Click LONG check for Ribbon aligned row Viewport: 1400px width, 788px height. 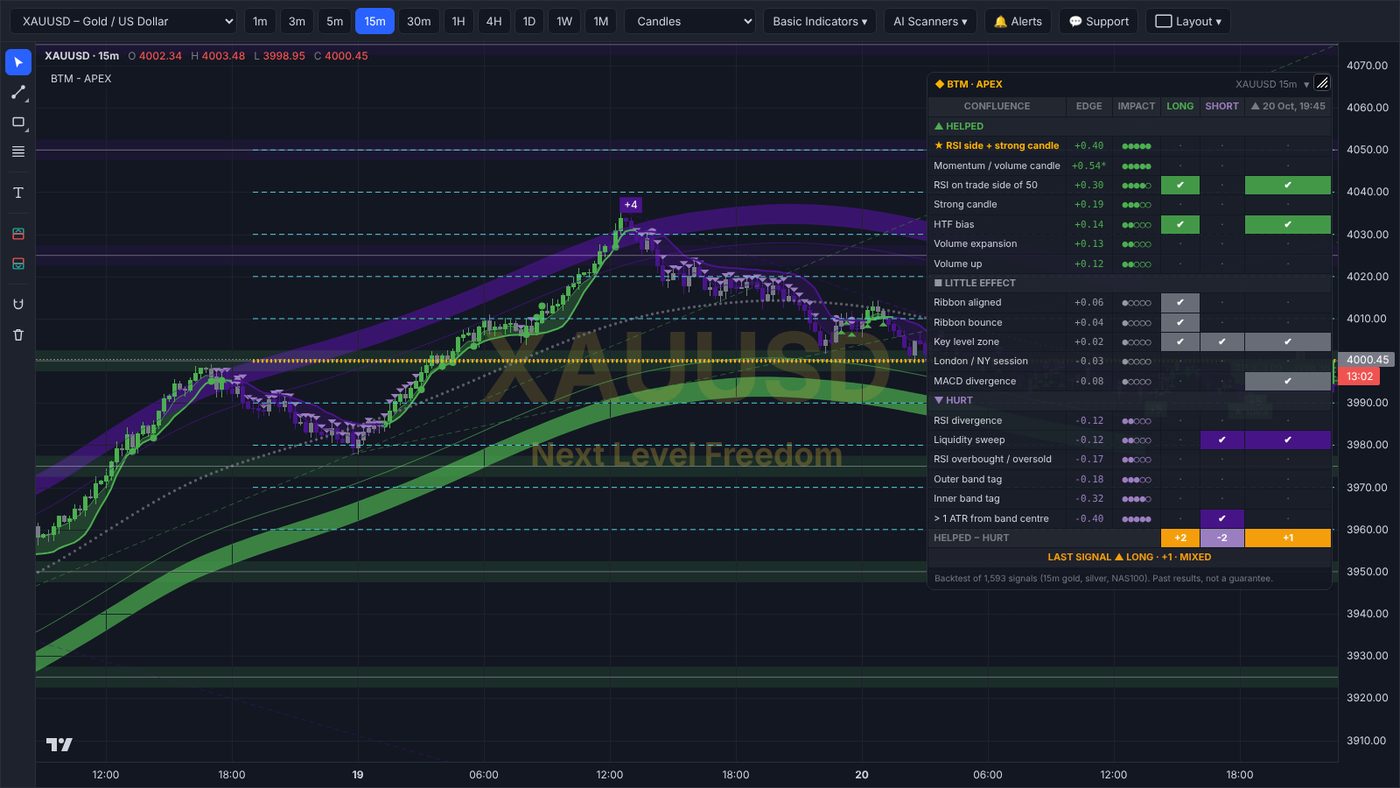coord(1180,302)
